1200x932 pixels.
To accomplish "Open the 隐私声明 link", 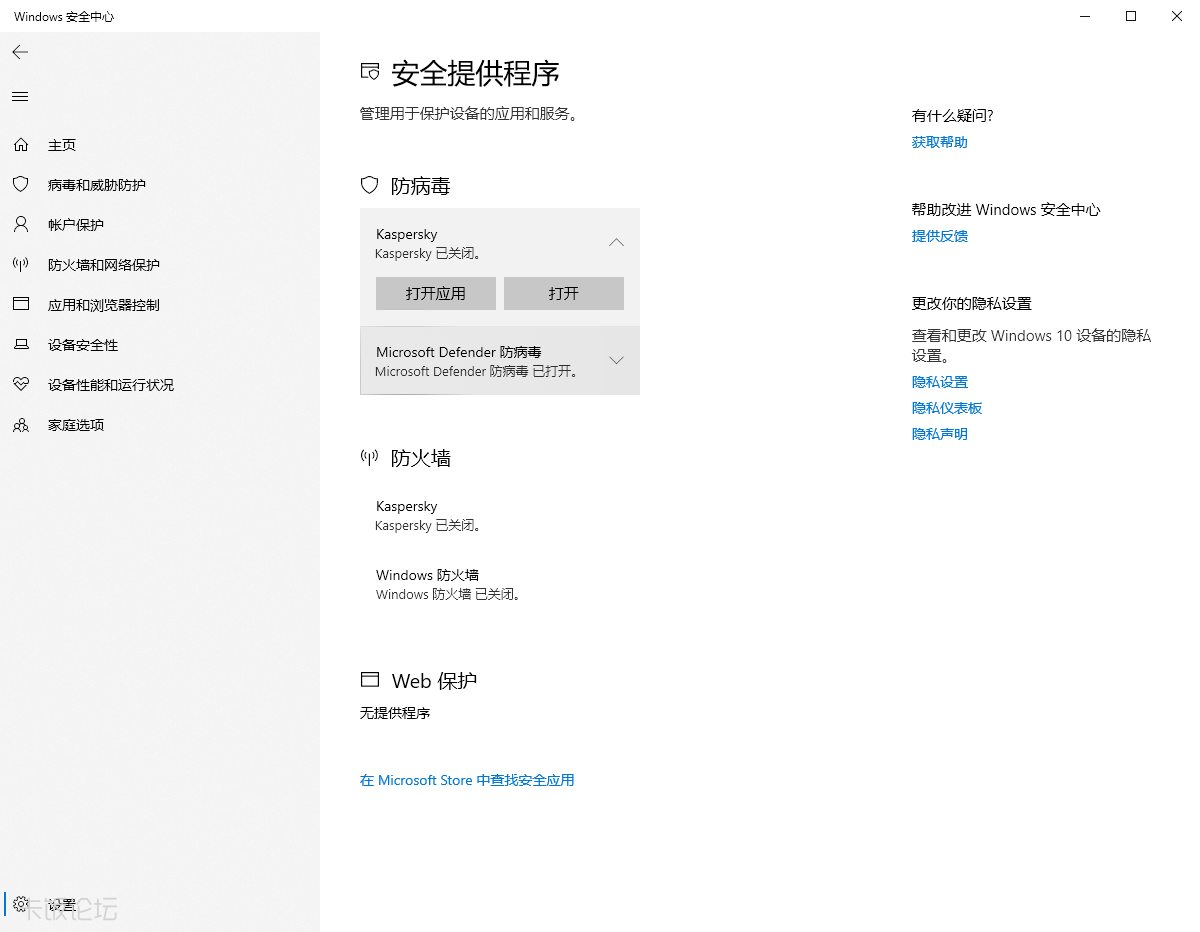I will pos(940,434).
